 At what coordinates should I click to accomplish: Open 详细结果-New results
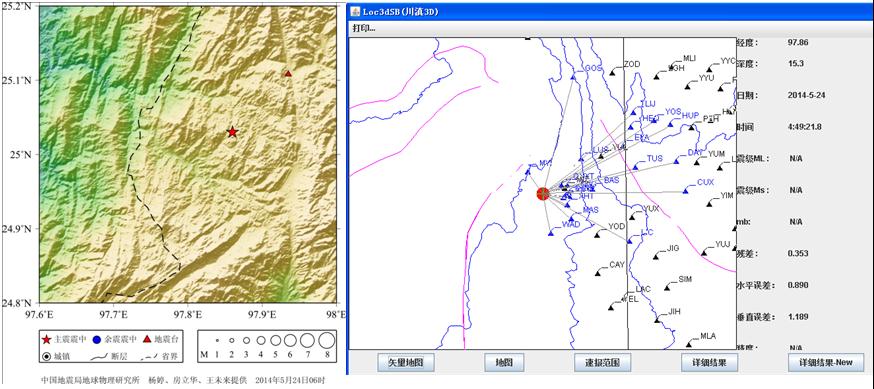click(x=826, y=362)
